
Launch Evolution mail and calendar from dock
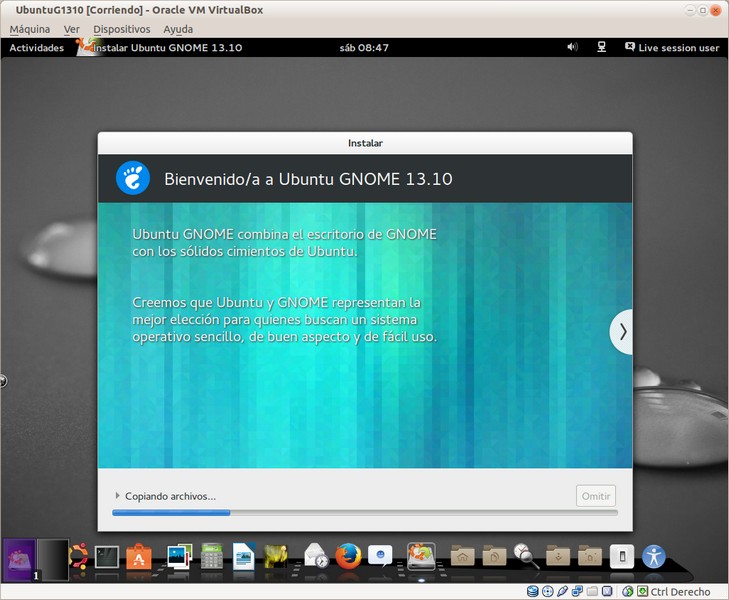coord(316,555)
